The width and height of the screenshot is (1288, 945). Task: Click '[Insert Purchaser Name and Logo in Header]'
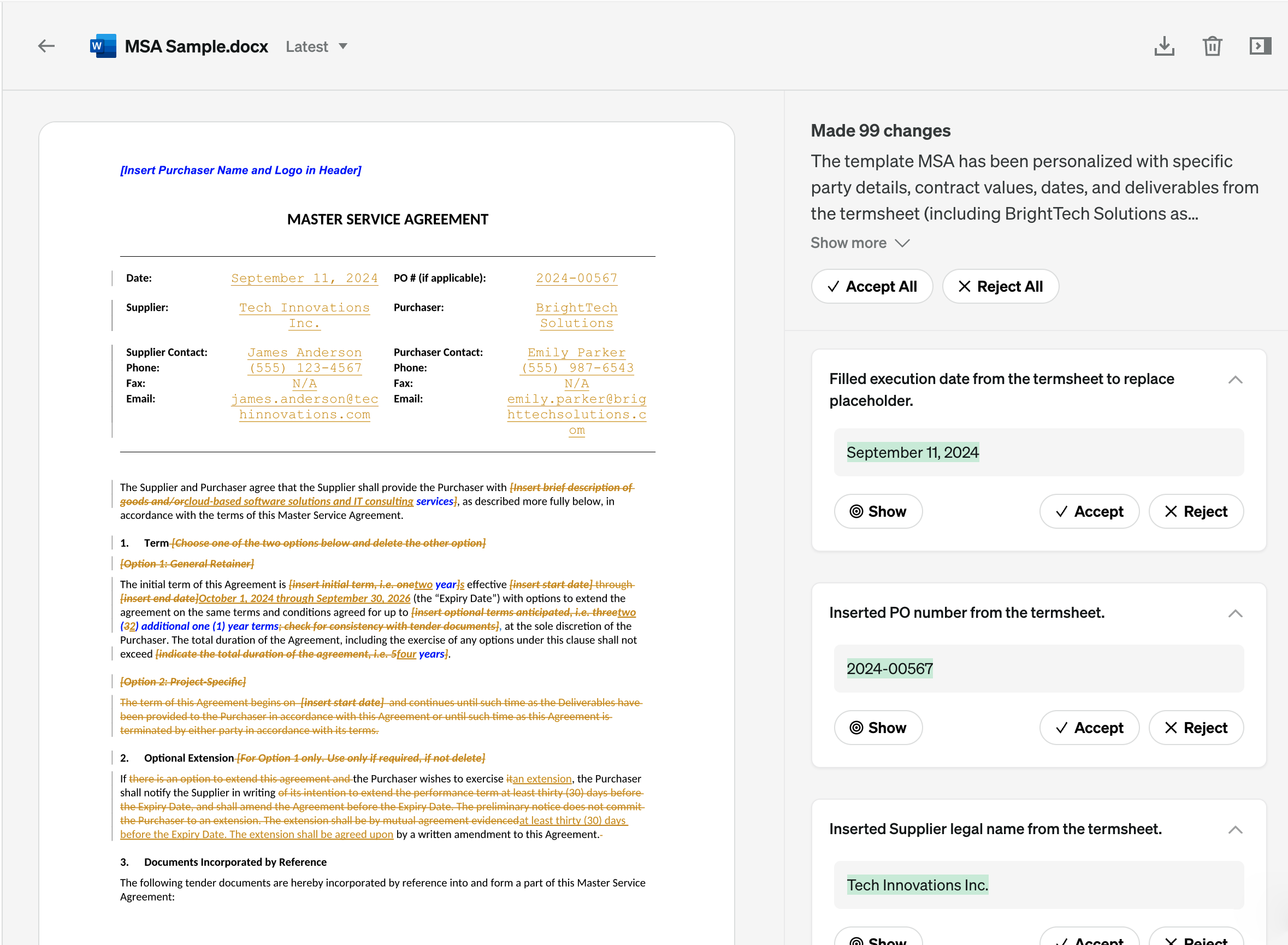coord(240,170)
